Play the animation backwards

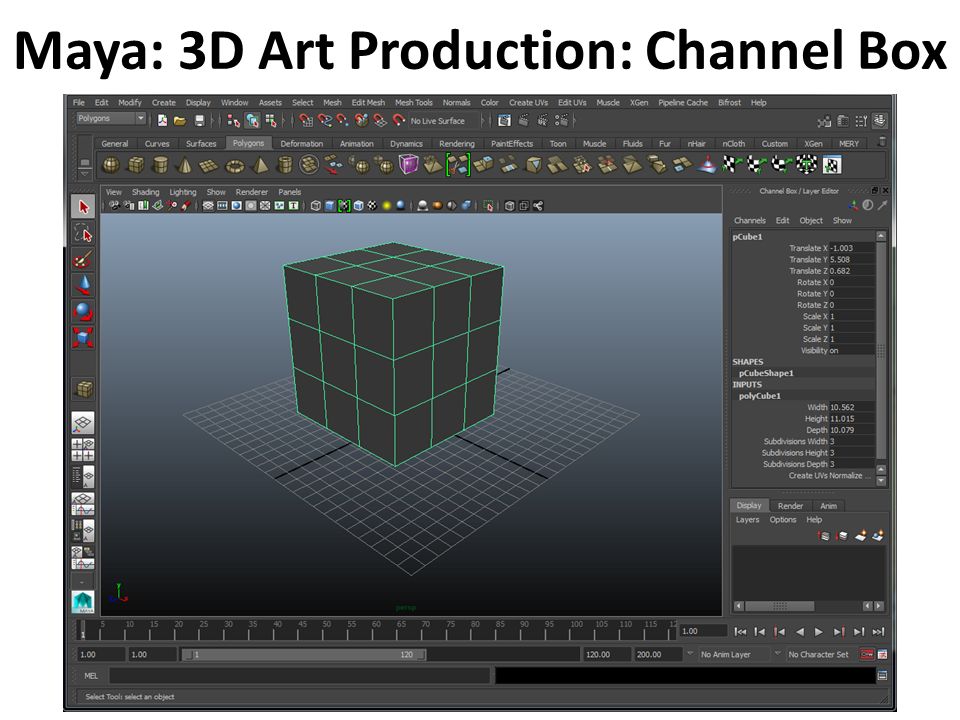tap(800, 631)
